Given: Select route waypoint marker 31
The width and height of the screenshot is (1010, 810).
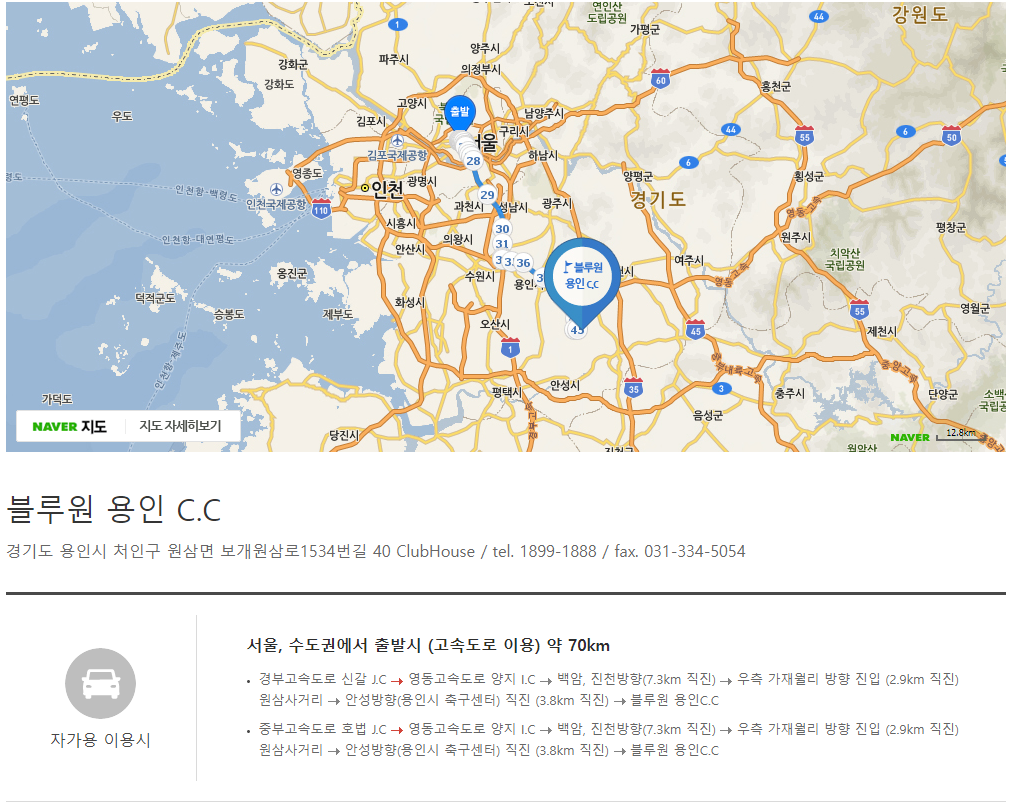Looking at the screenshot, I should [x=502, y=243].
